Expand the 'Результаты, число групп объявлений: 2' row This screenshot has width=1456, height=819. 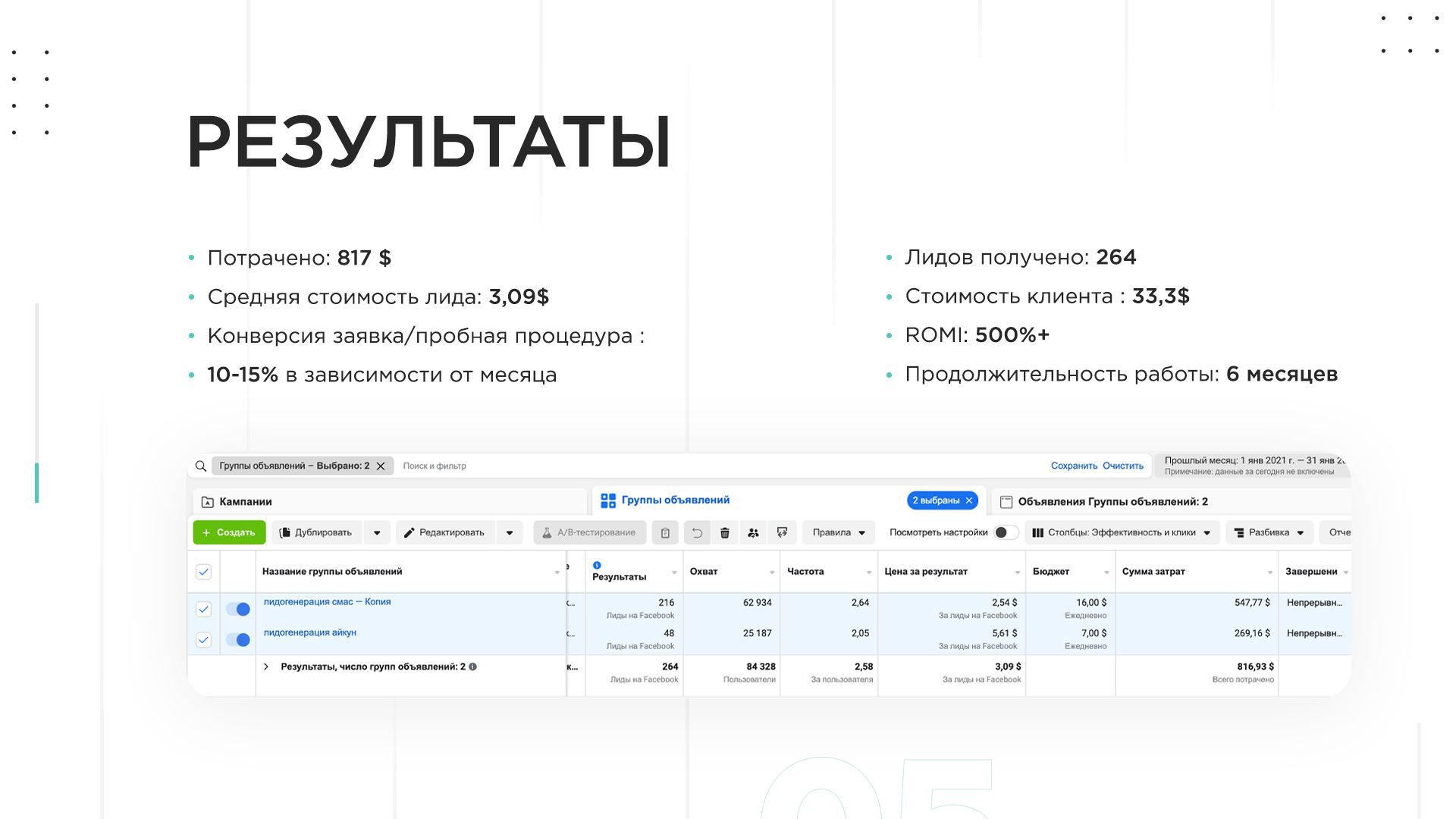[x=266, y=667]
